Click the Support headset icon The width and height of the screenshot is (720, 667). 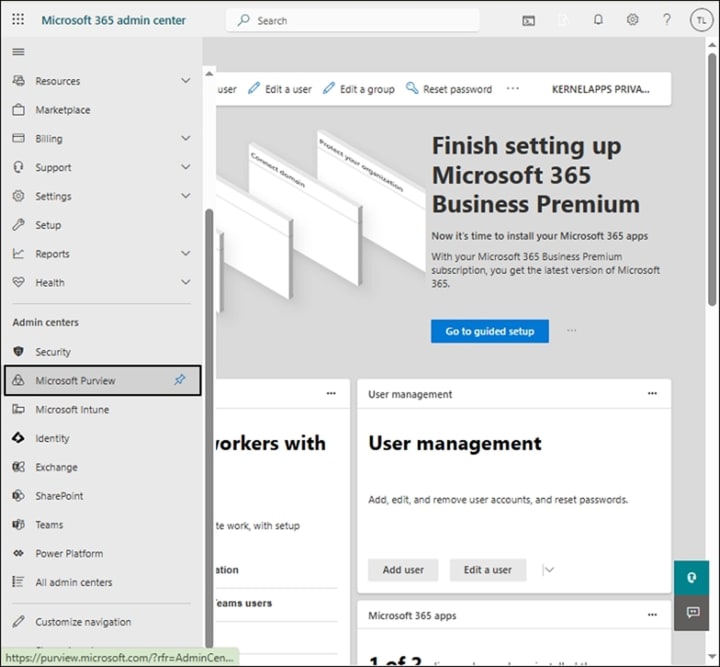tap(18, 167)
